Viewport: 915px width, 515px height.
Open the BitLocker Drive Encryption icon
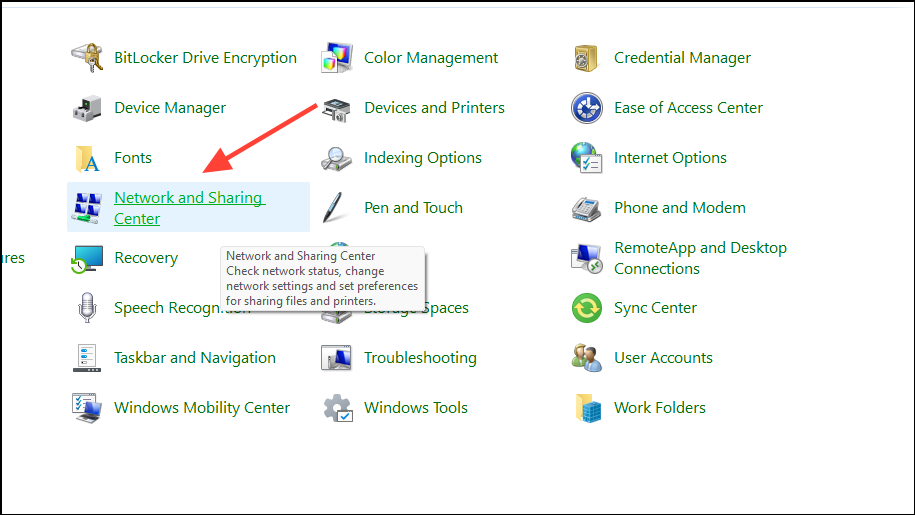[87, 58]
